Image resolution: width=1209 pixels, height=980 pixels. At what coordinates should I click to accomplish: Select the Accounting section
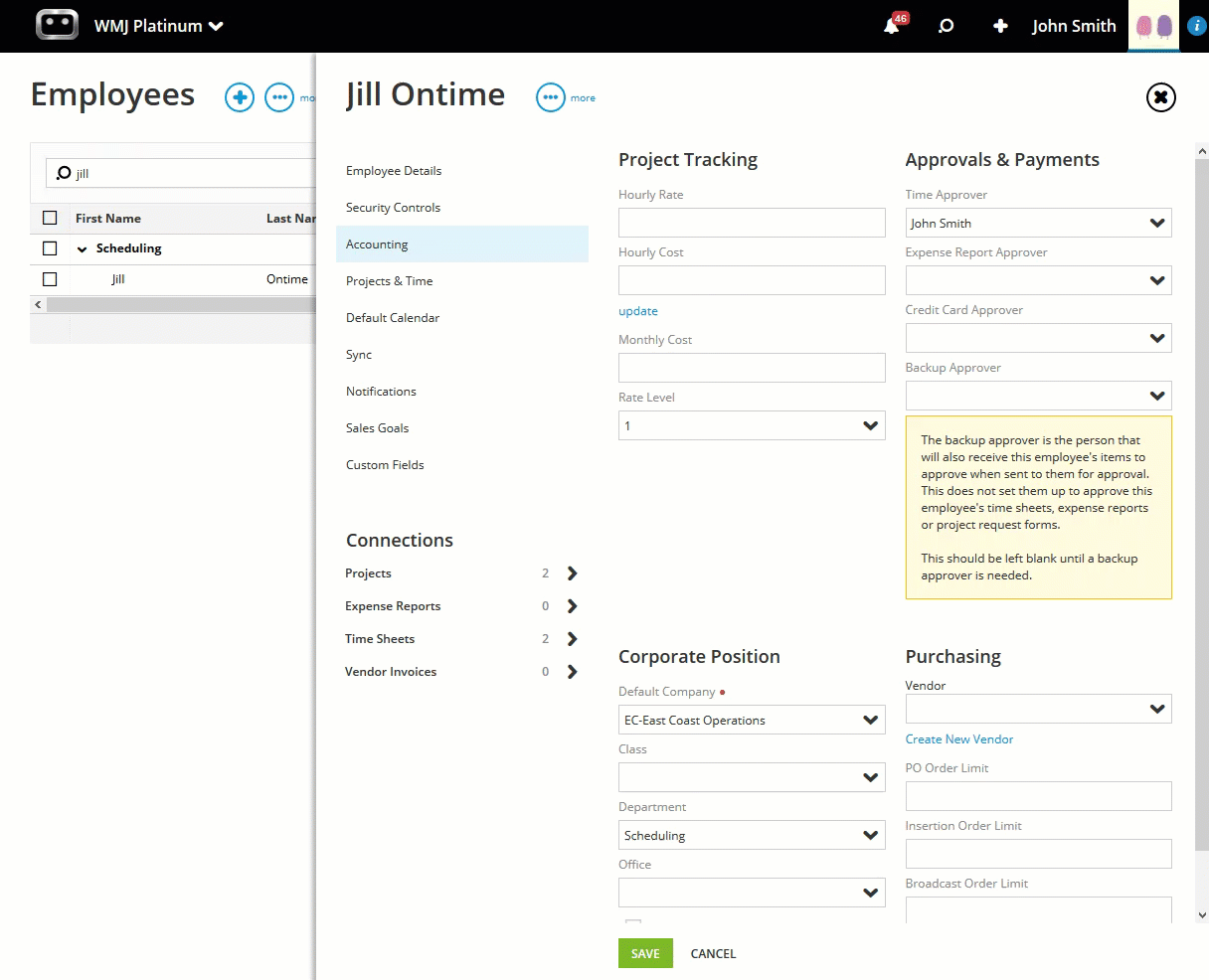(462, 245)
